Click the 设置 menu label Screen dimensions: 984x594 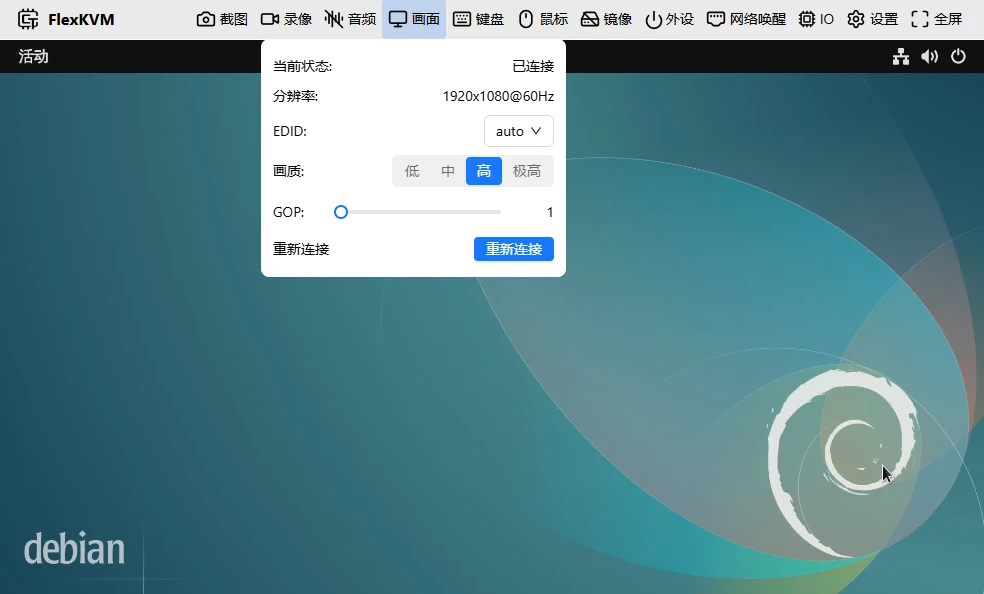(884, 19)
